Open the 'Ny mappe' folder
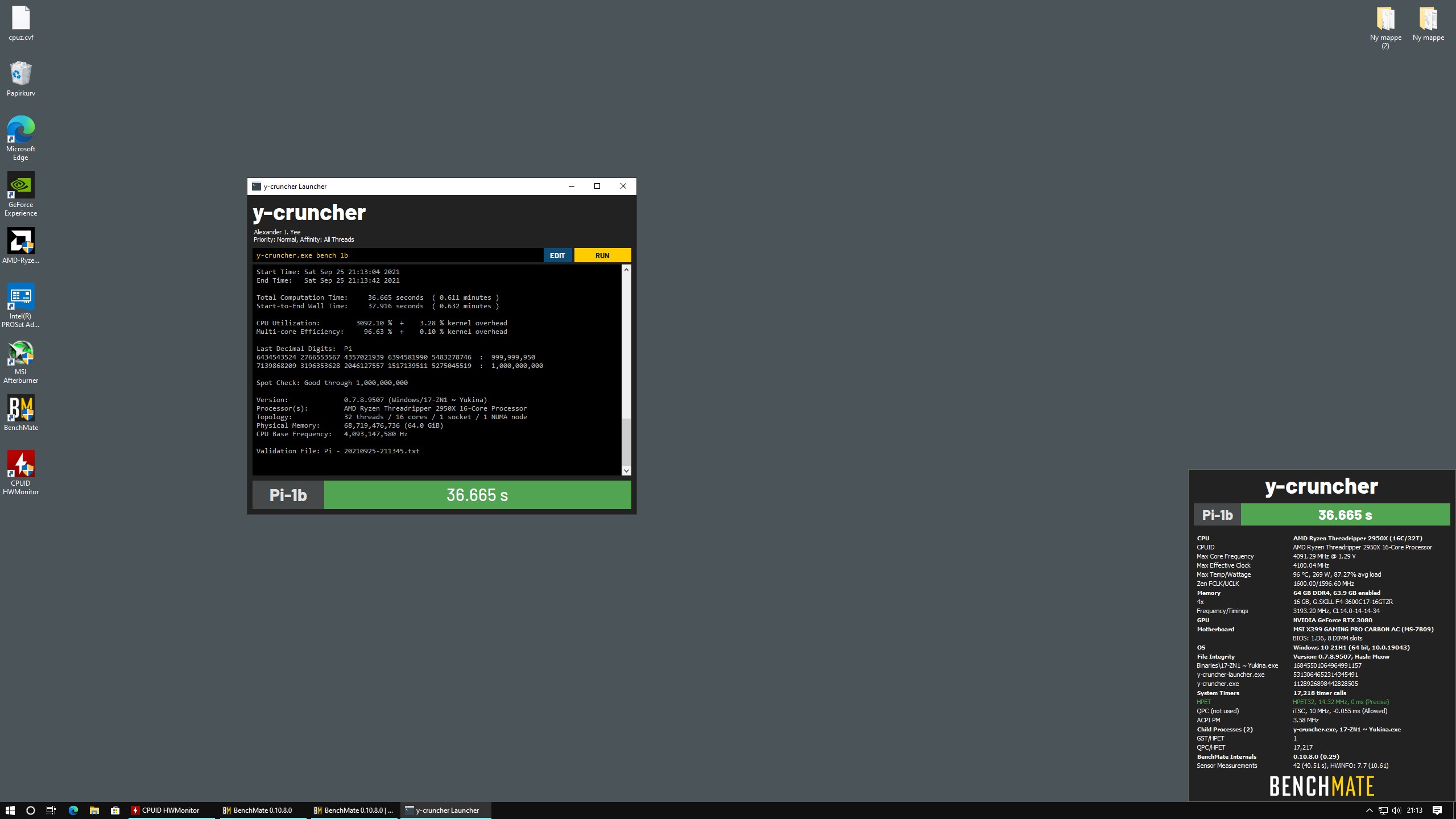The width and height of the screenshot is (1456, 819). (1428, 23)
